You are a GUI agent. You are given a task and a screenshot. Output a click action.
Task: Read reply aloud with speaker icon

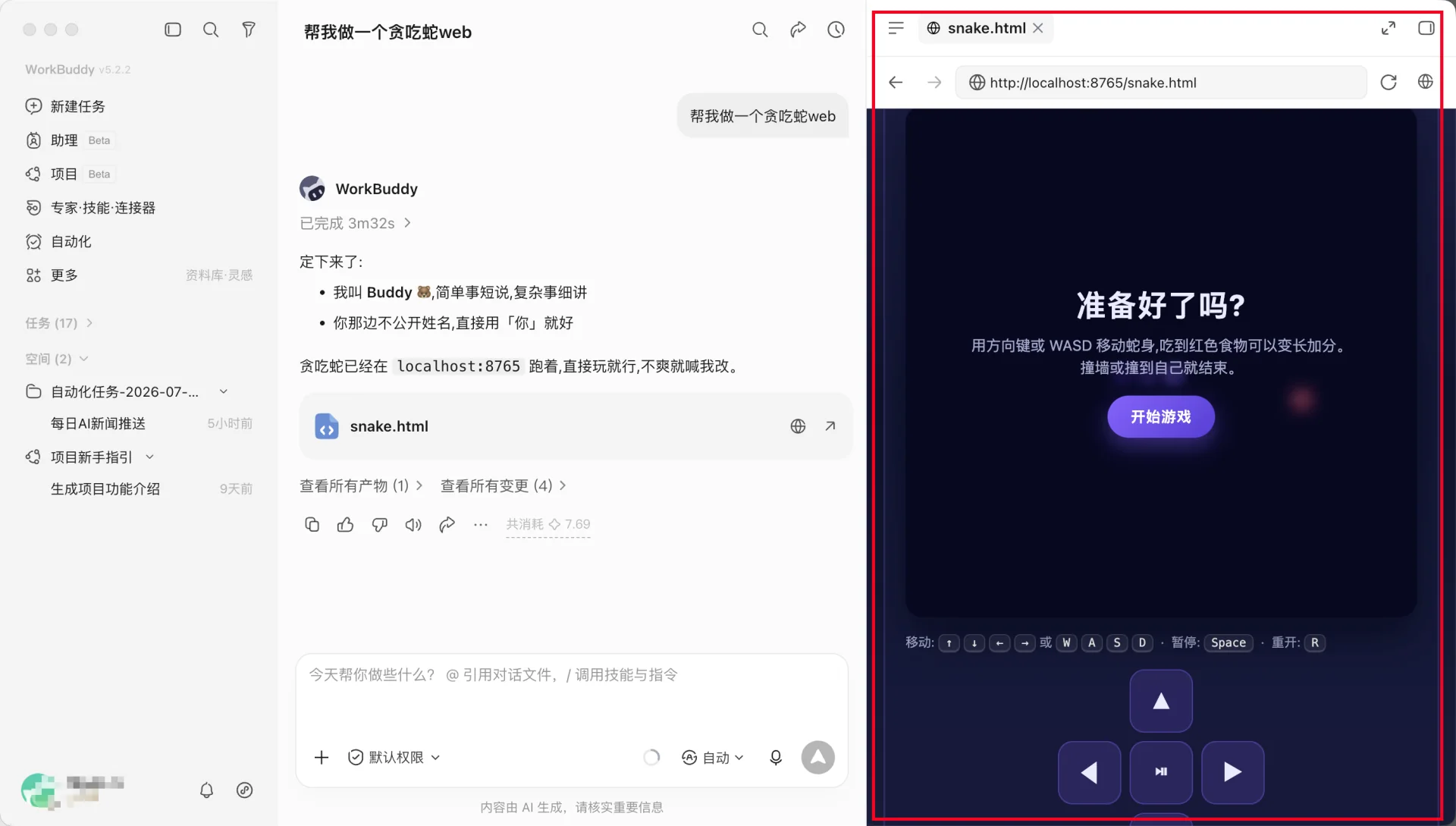(413, 524)
